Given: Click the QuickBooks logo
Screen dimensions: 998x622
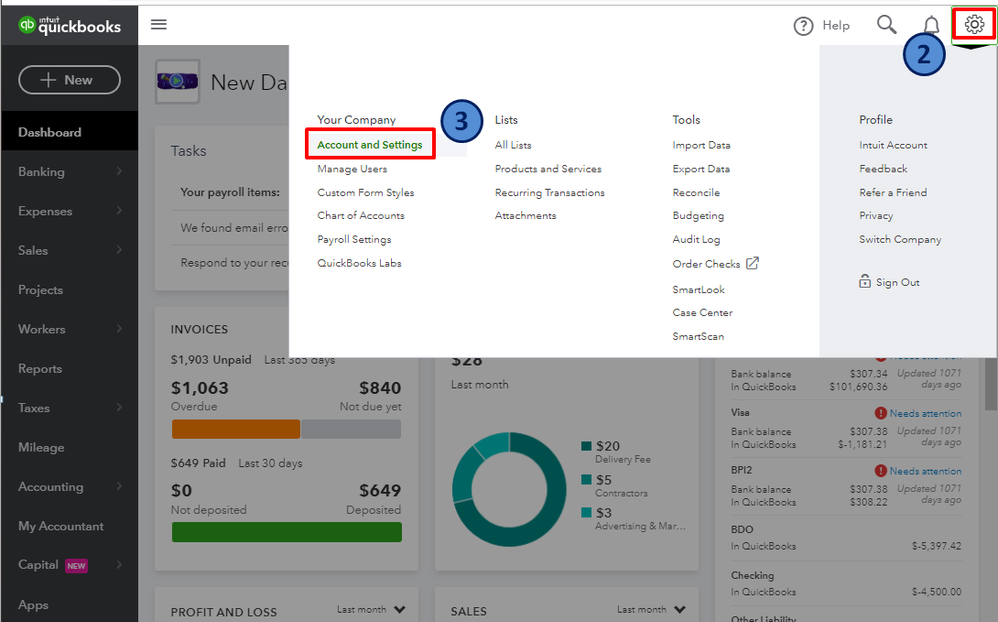Looking at the screenshot, I should 69,26.
